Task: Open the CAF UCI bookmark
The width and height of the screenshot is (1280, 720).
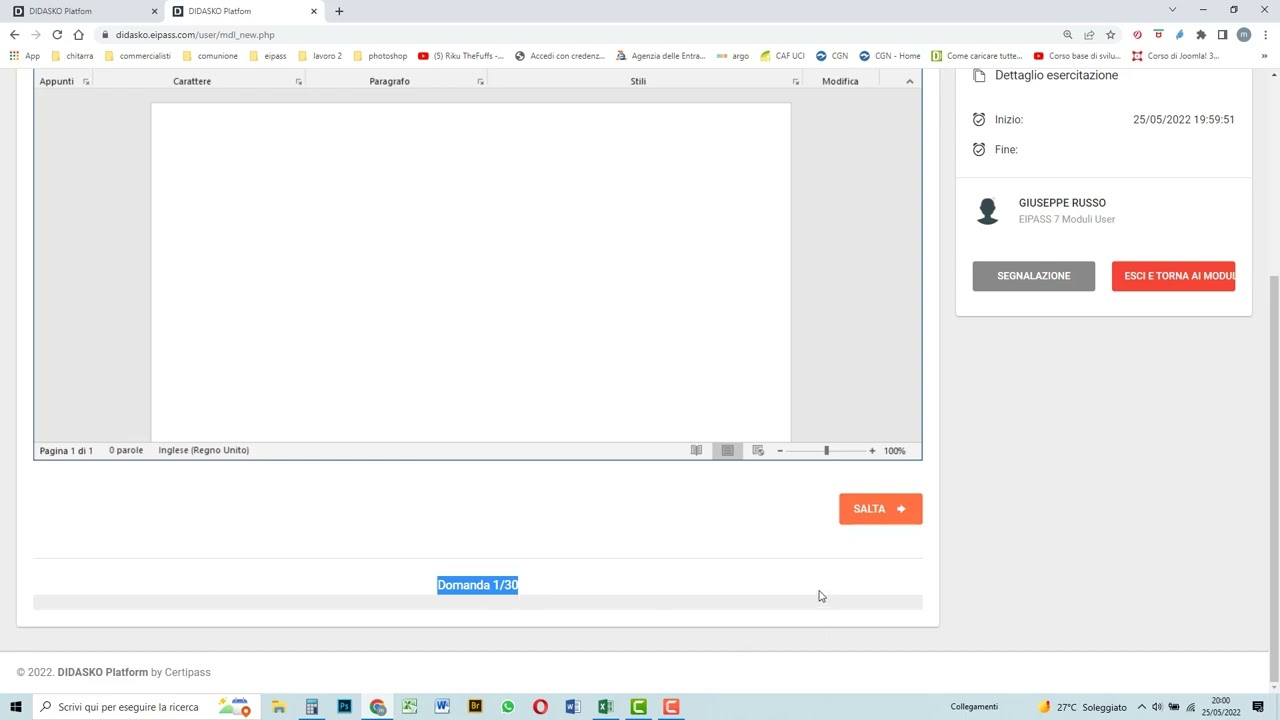Action: [782, 56]
